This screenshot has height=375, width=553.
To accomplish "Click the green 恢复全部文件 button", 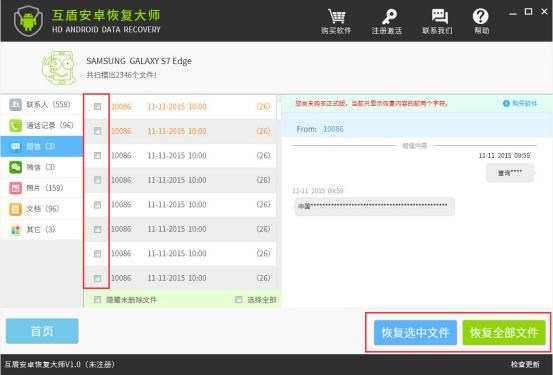I will [504, 332].
